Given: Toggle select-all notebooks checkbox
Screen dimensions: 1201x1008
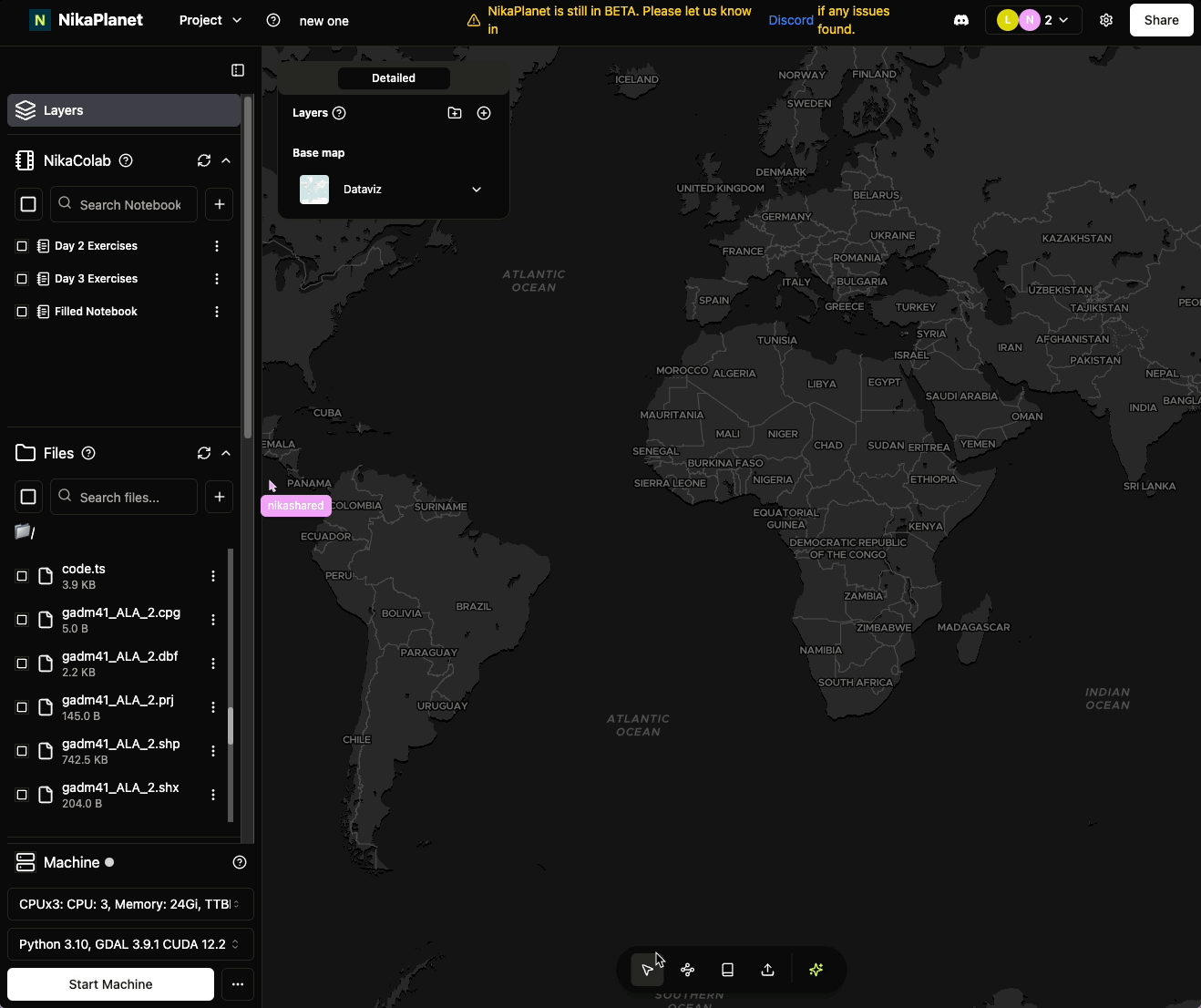Looking at the screenshot, I should (28, 204).
